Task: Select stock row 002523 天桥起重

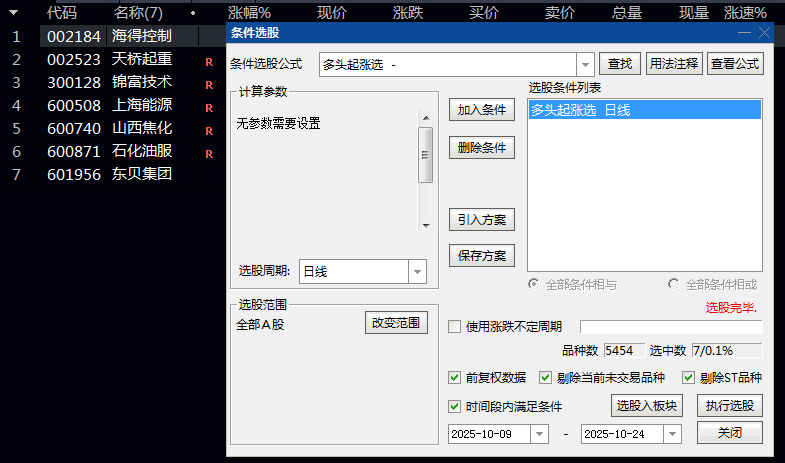Action: pyautogui.click(x=113, y=59)
